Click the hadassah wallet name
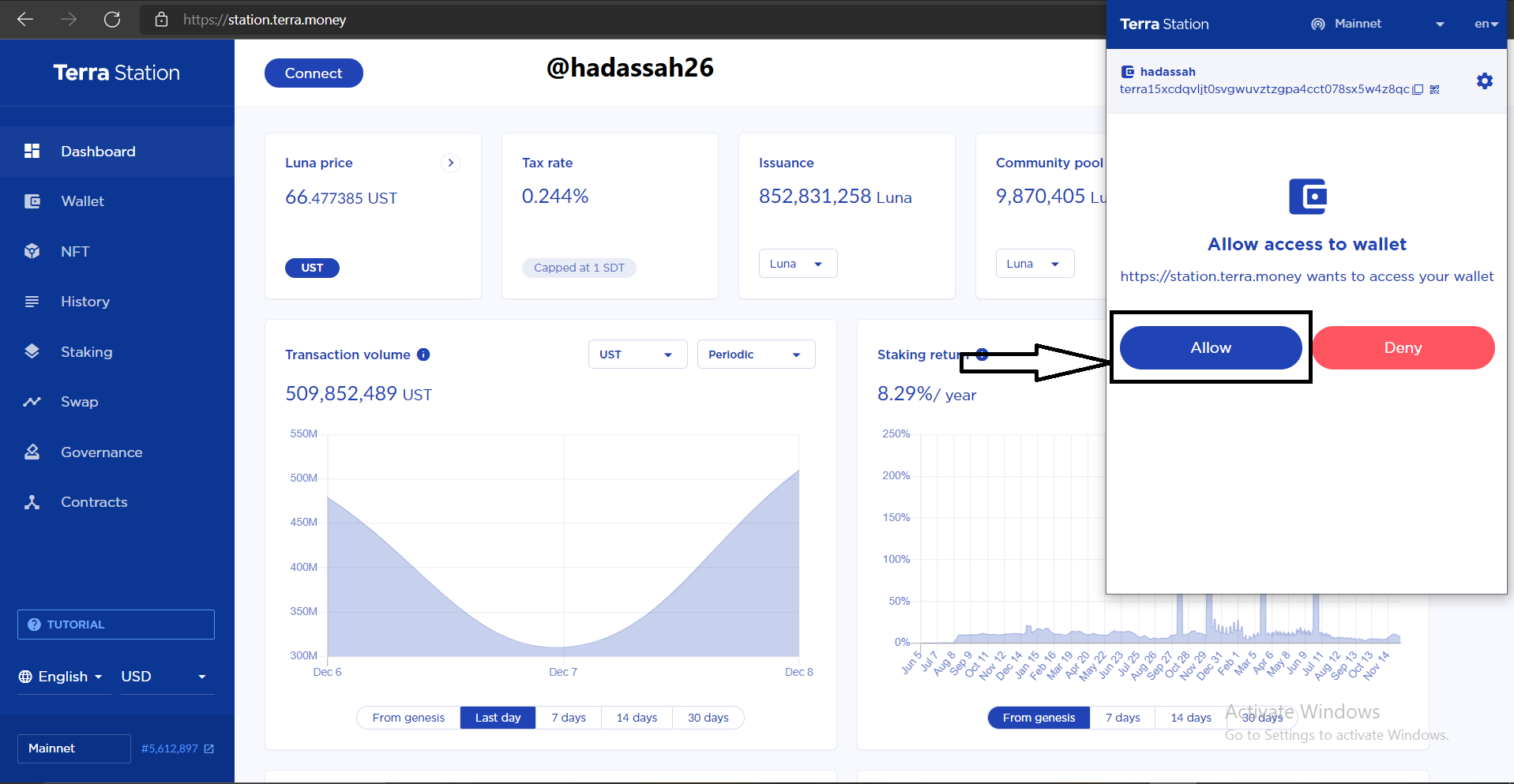Viewport: 1514px width, 784px height. 1167,72
